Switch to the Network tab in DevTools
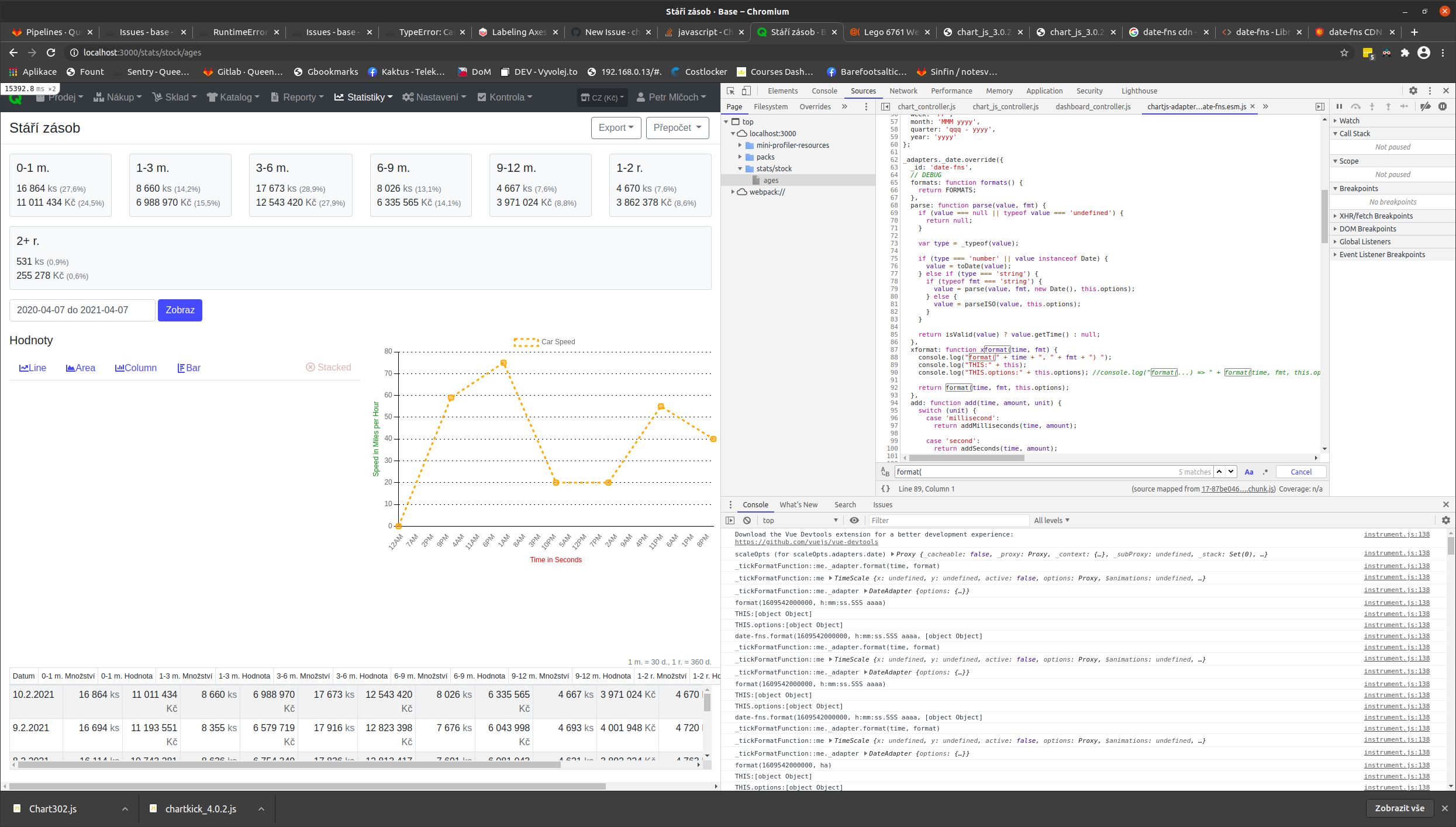 [903, 91]
